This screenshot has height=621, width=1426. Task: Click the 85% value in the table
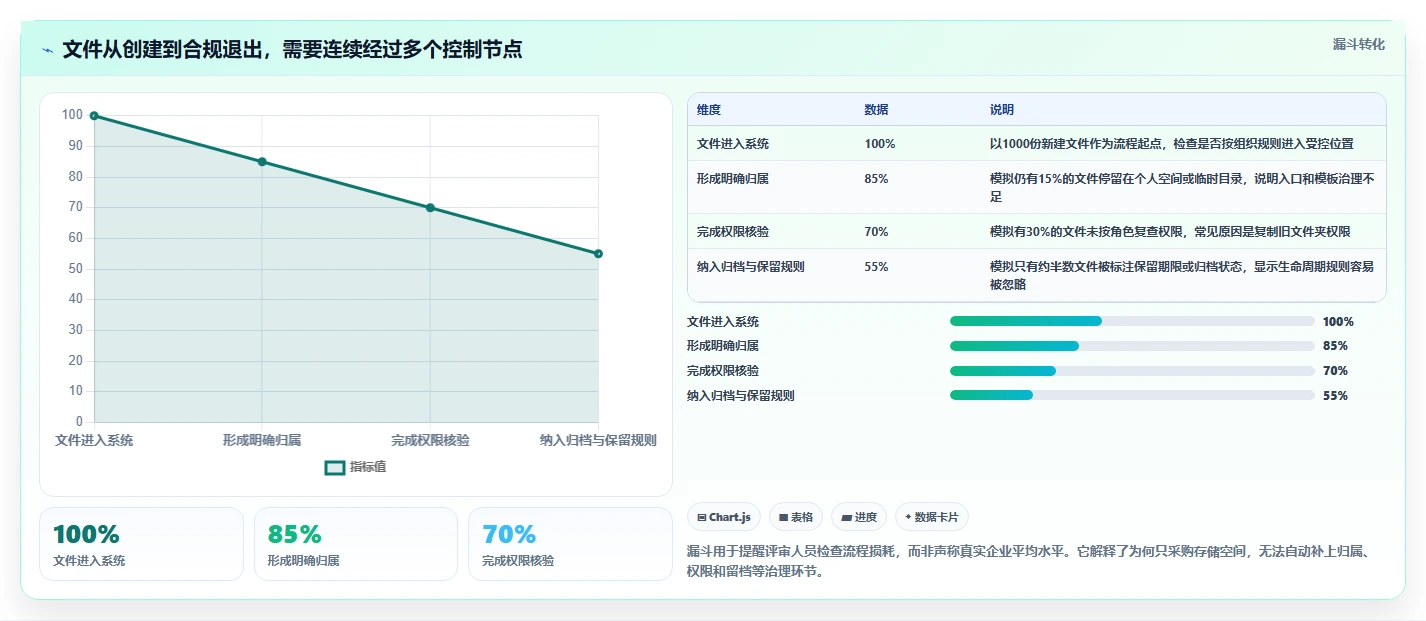(876, 179)
